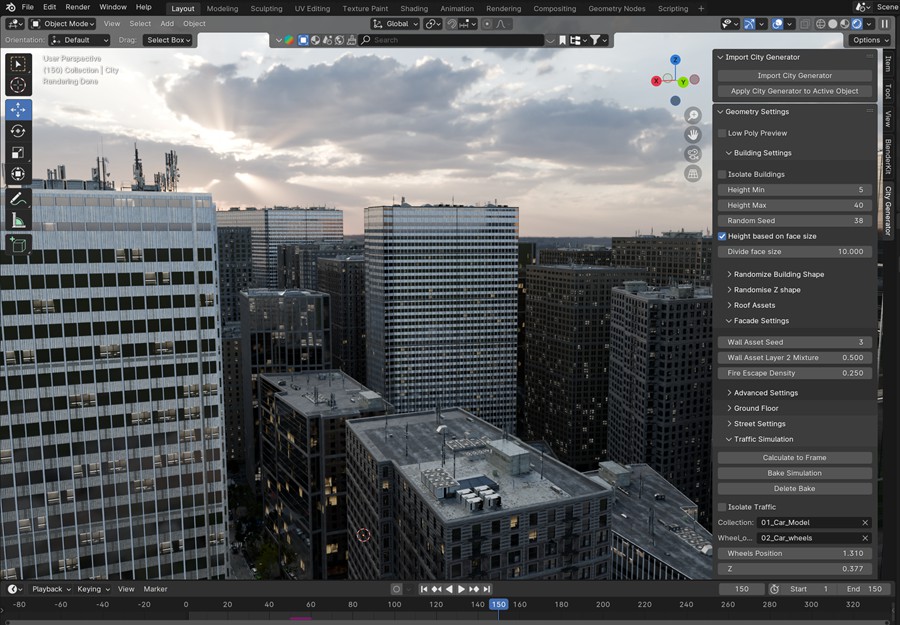The height and width of the screenshot is (625, 900).
Task: Select the Rotate tool
Action: tap(17, 130)
